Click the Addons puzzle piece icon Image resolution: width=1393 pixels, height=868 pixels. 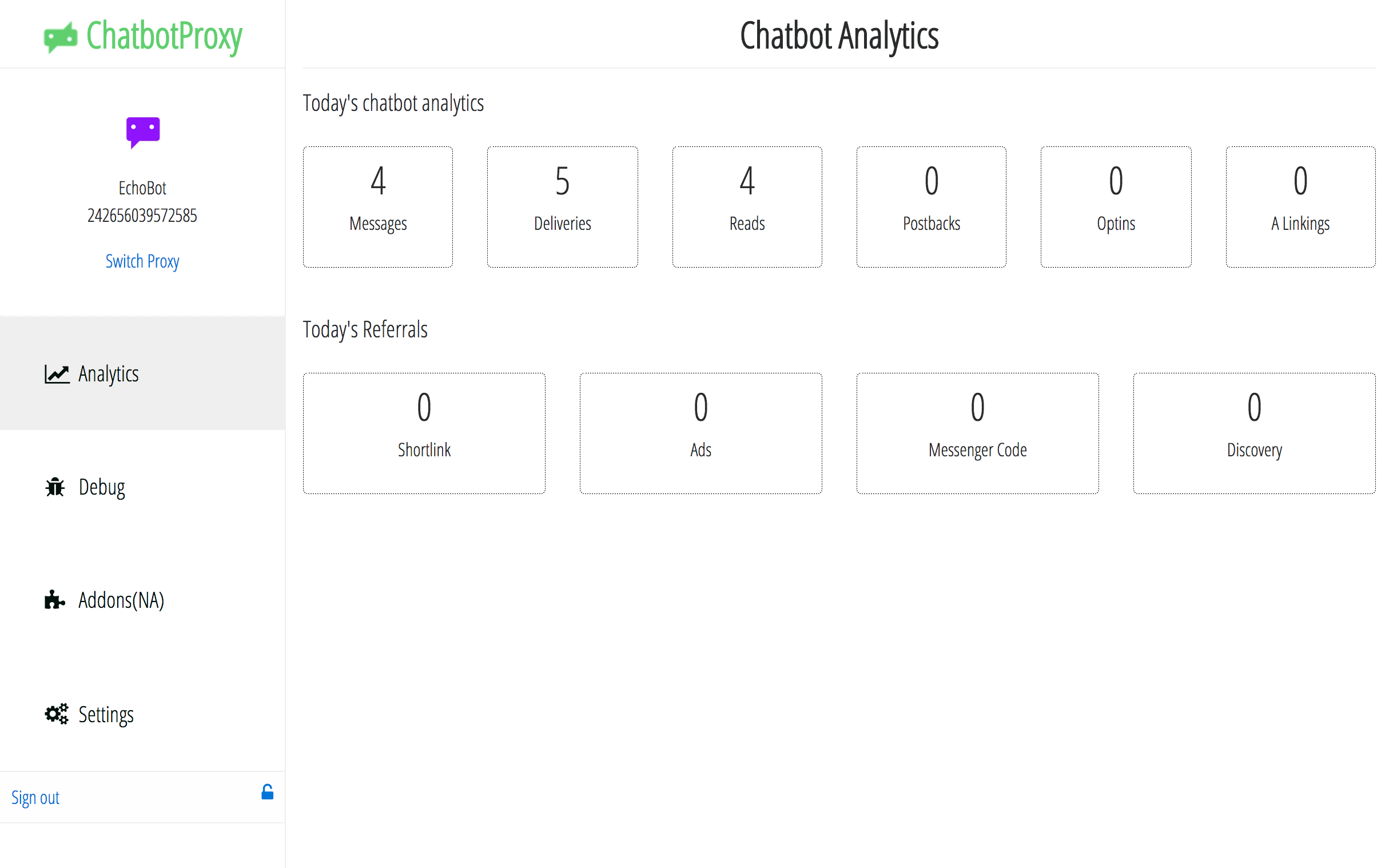54,600
